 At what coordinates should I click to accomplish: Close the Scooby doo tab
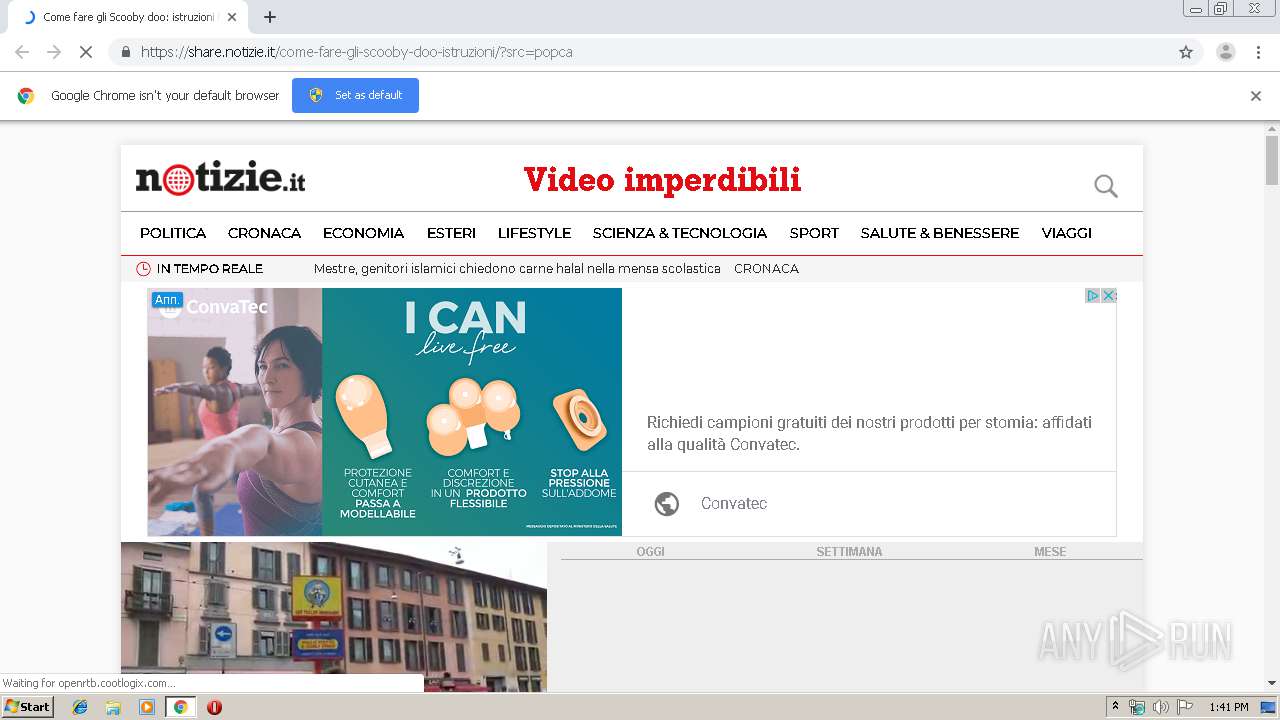point(232,17)
